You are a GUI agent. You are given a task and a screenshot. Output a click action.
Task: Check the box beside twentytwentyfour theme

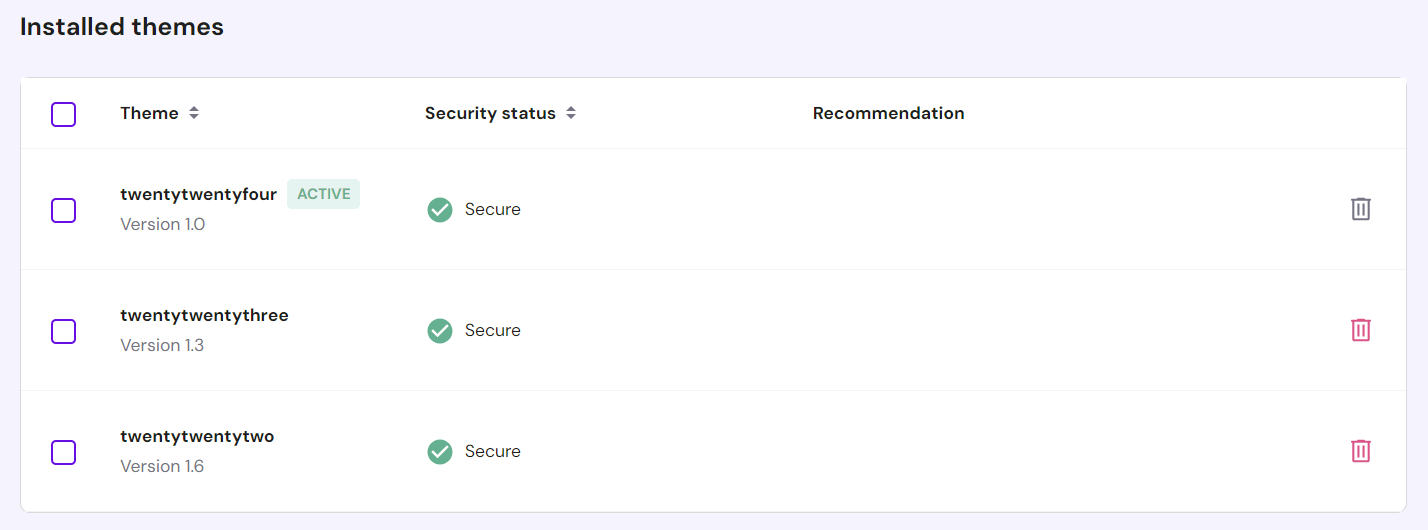(x=63, y=210)
